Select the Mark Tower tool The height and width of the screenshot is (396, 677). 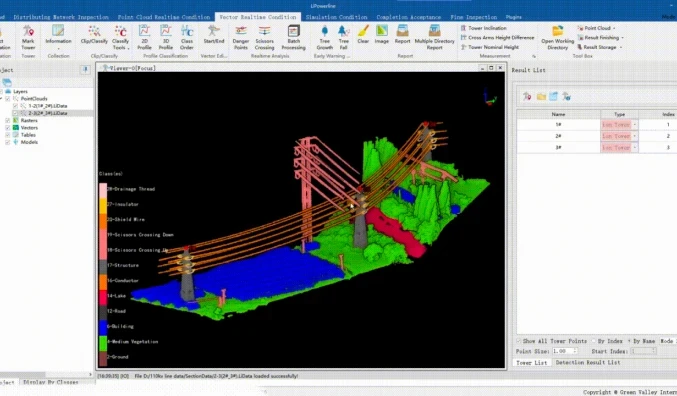28,37
